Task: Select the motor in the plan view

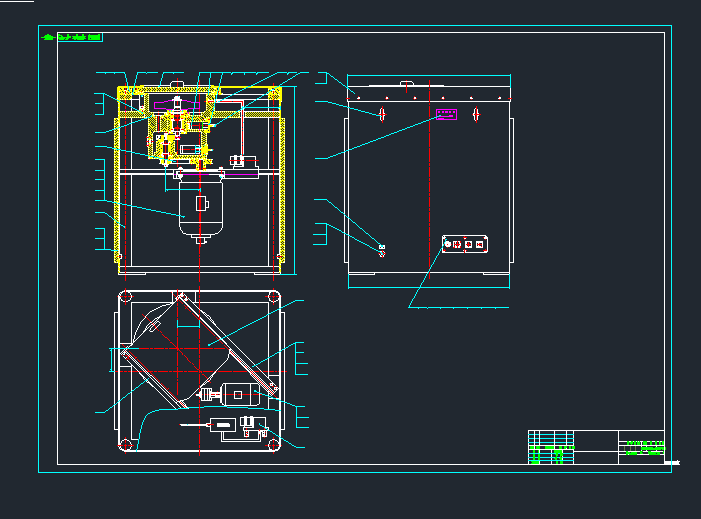Action: pos(241,394)
